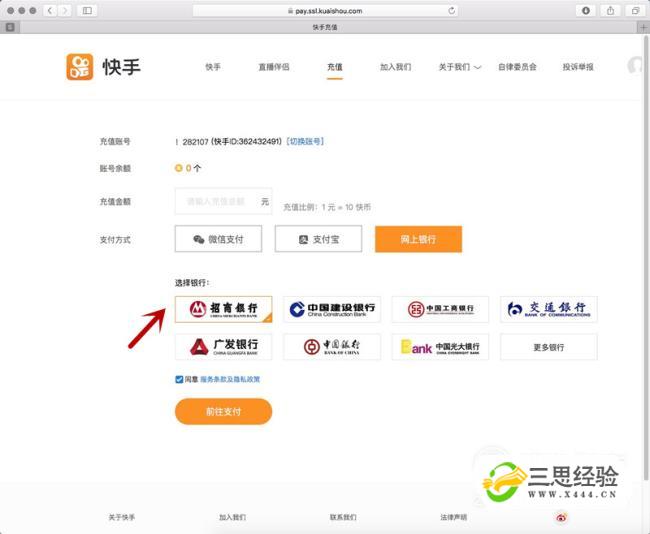Choose 网上银行 payment method
650x534 pixels.
tap(418, 239)
